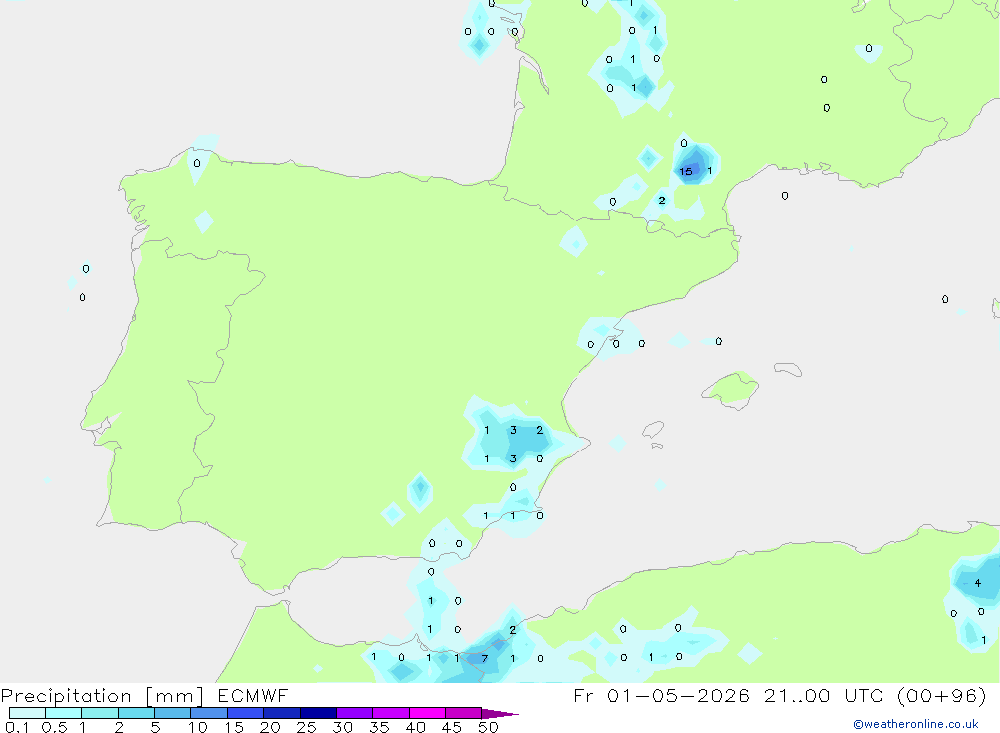Image resolution: width=1000 pixels, height=733 pixels.
Task: Click the legend swatch between 15 and 20
Action: 245,713
